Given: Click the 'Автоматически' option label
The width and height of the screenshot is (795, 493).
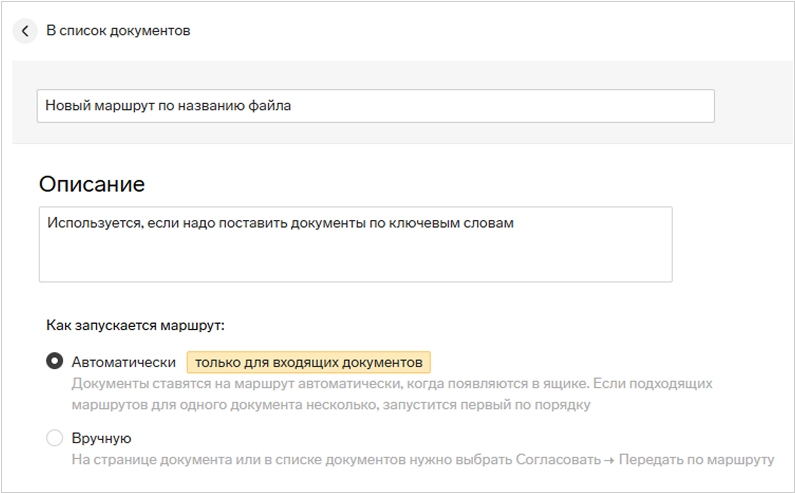Looking at the screenshot, I should 124,362.
